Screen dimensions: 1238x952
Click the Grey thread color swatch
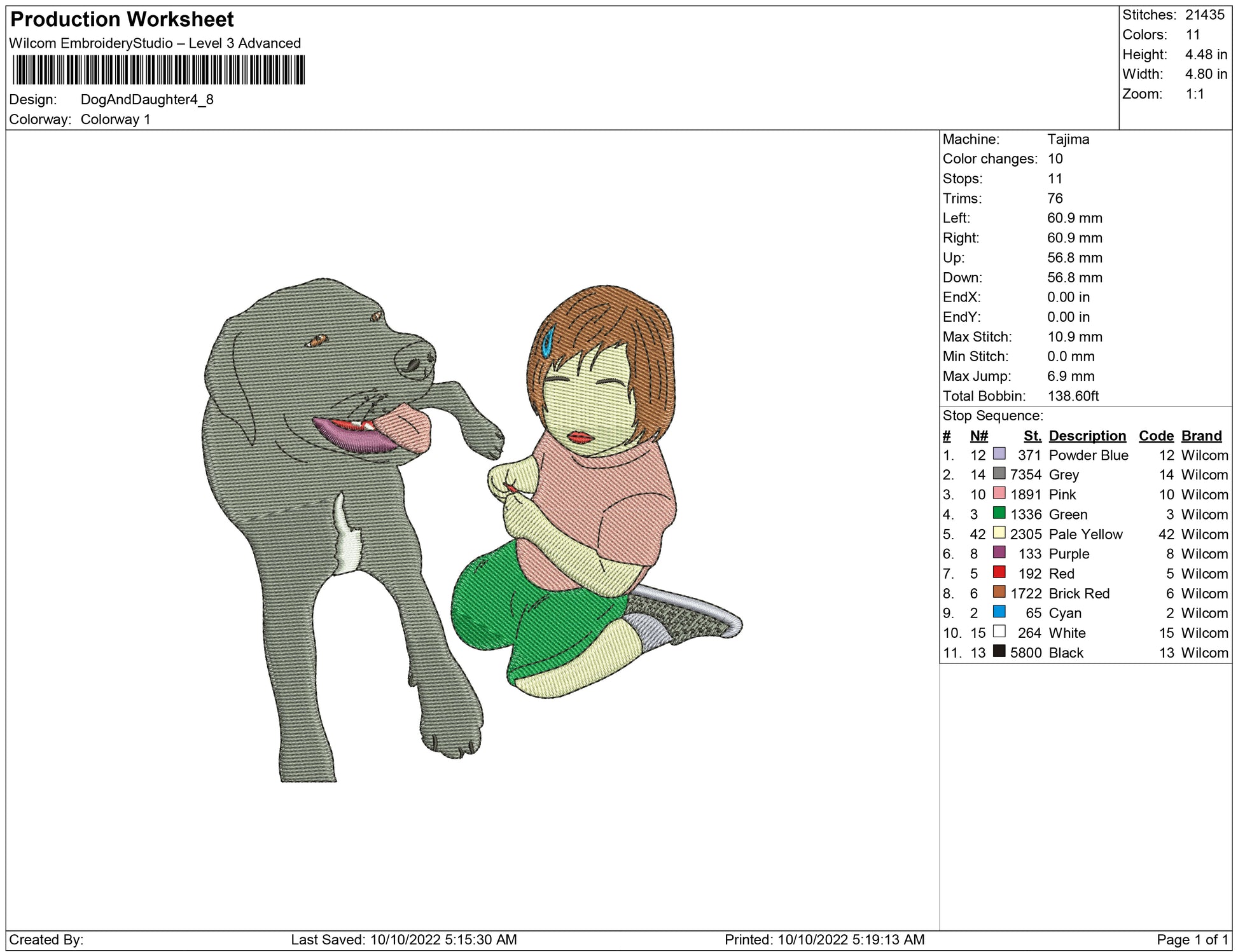[999, 474]
